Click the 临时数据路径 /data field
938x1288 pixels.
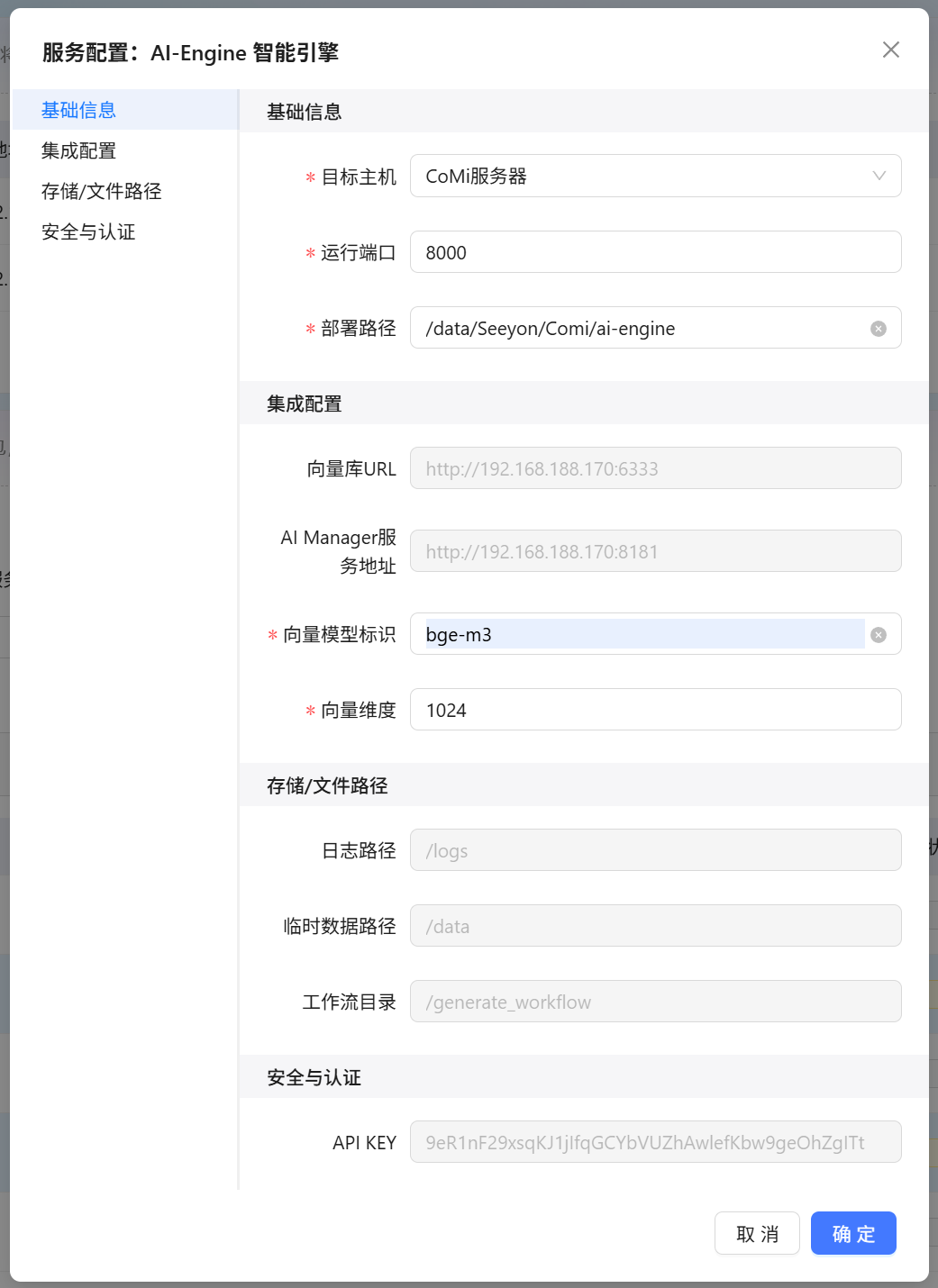click(x=656, y=926)
